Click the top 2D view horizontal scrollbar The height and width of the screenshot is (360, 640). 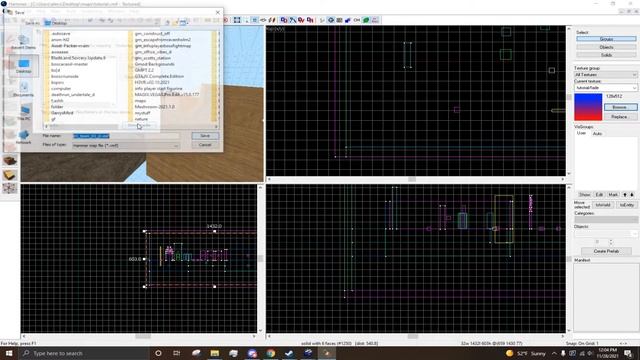point(416,179)
